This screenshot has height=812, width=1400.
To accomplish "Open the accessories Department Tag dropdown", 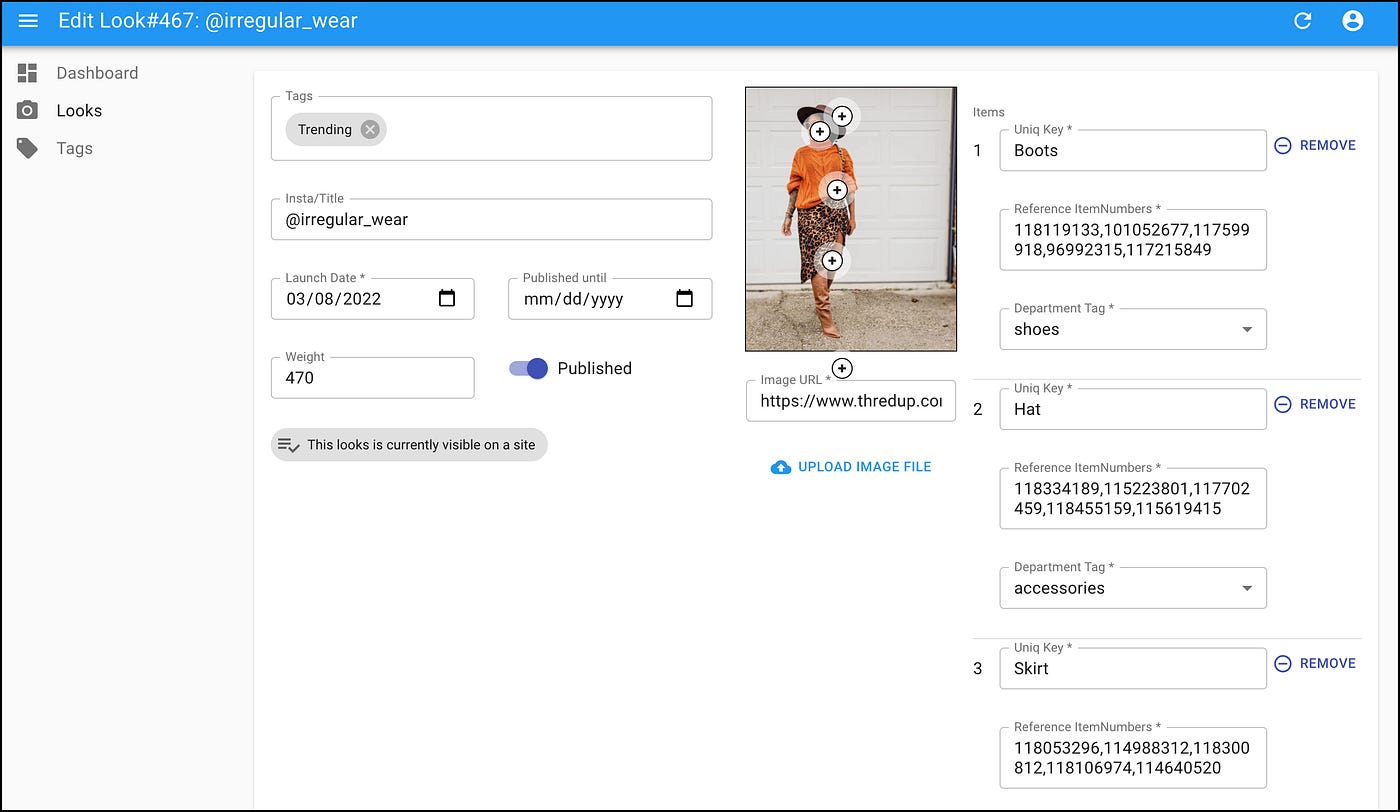I will 1133,588.
